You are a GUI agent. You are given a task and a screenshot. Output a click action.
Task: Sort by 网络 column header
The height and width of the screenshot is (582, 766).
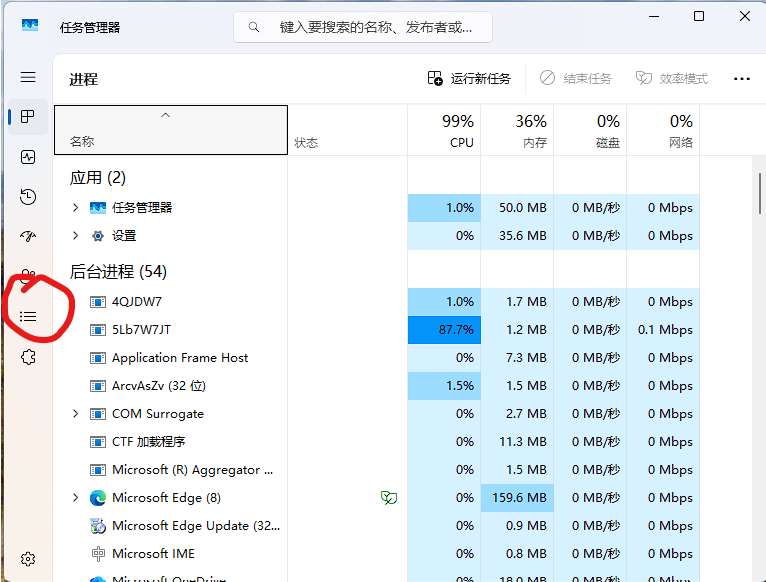click(663, 130)
